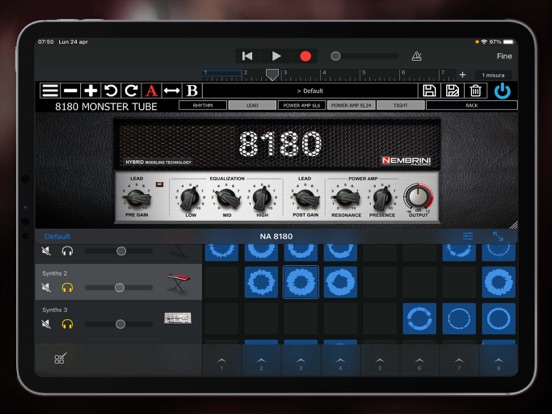The height and width of the screenshot is (414, 552).
Task: Toggle plugin power bypass button
Action: click(x=502, y=91)
